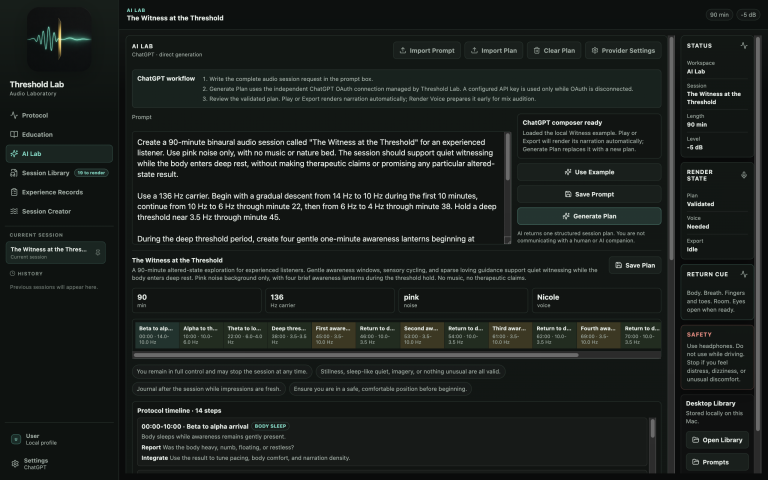This screenshot has height=480, width=768.
Task: Click the Session Library headphones icon
Action: click(x=14, y=173)
